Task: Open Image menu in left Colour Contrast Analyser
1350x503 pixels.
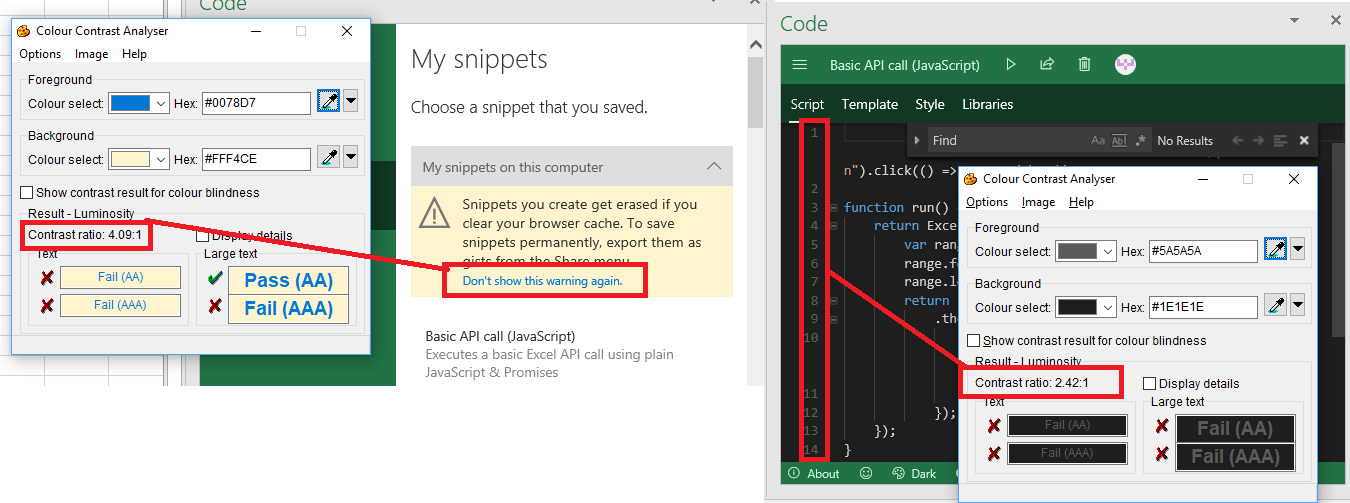Action: (x=92, y=54)
